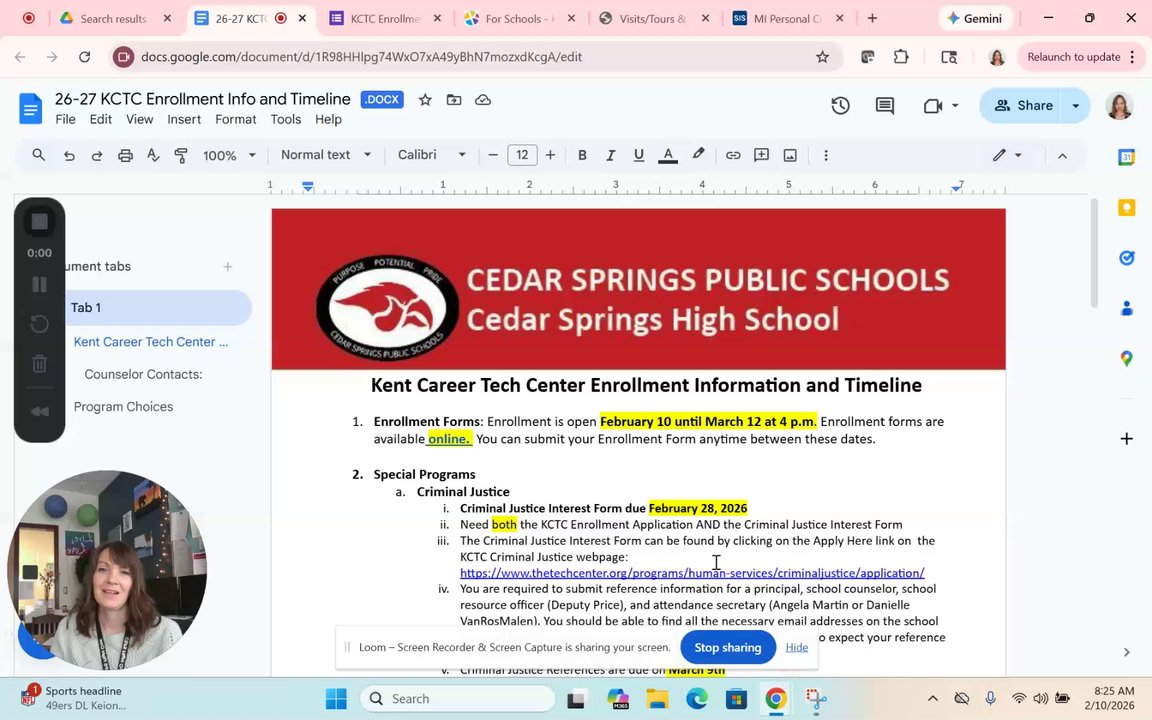Open the Edit menu
Image resolution: width=1152 pixels, height=720 pixels.
101,119
